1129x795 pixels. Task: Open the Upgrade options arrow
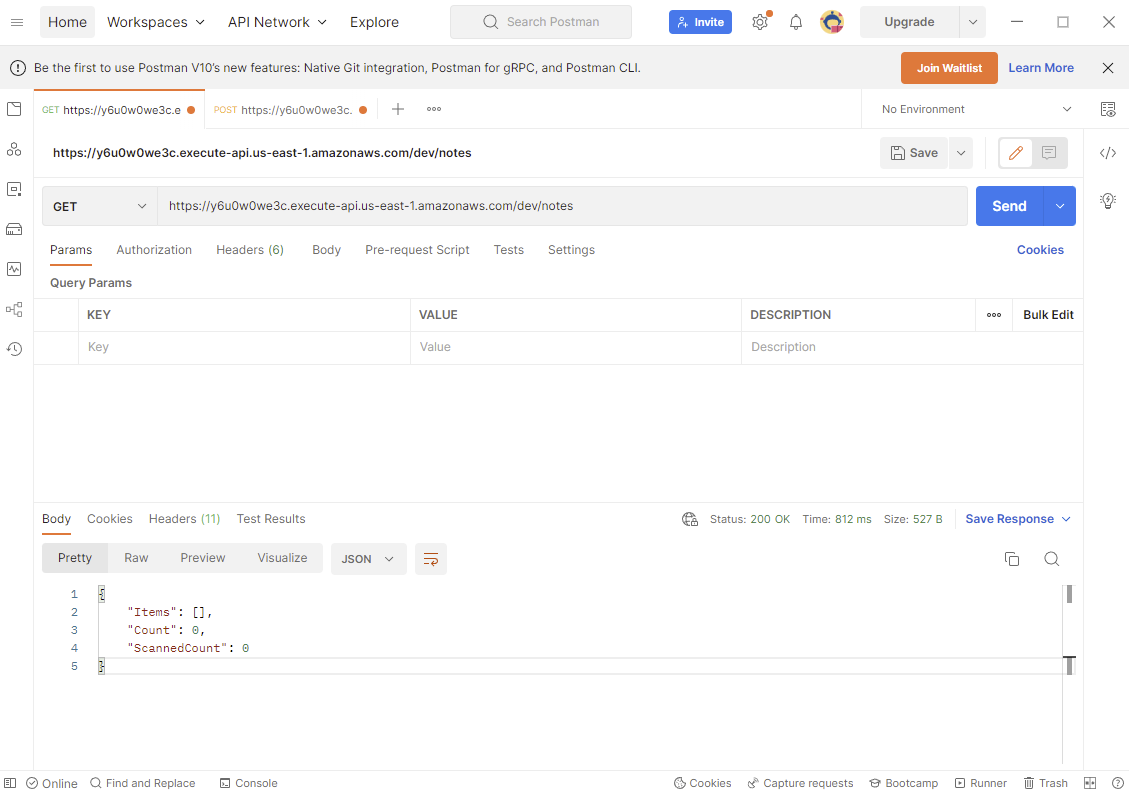click(x=973, y=22)
